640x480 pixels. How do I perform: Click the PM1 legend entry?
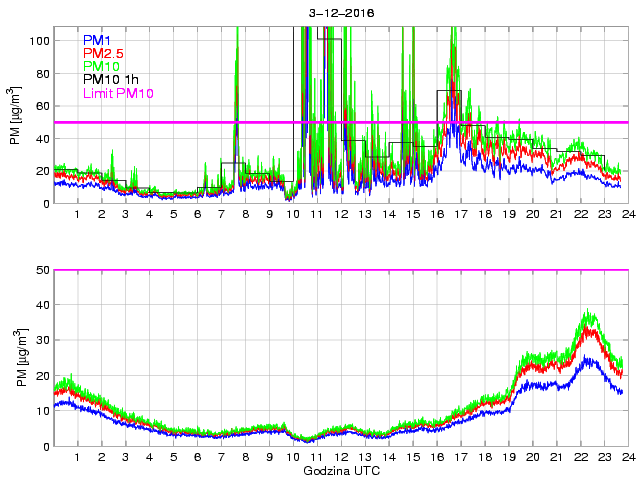pos(96,40)
